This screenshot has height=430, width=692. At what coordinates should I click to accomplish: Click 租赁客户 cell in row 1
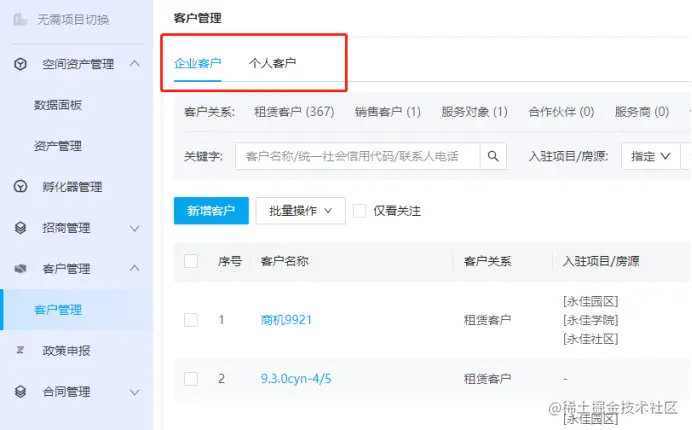487,320
